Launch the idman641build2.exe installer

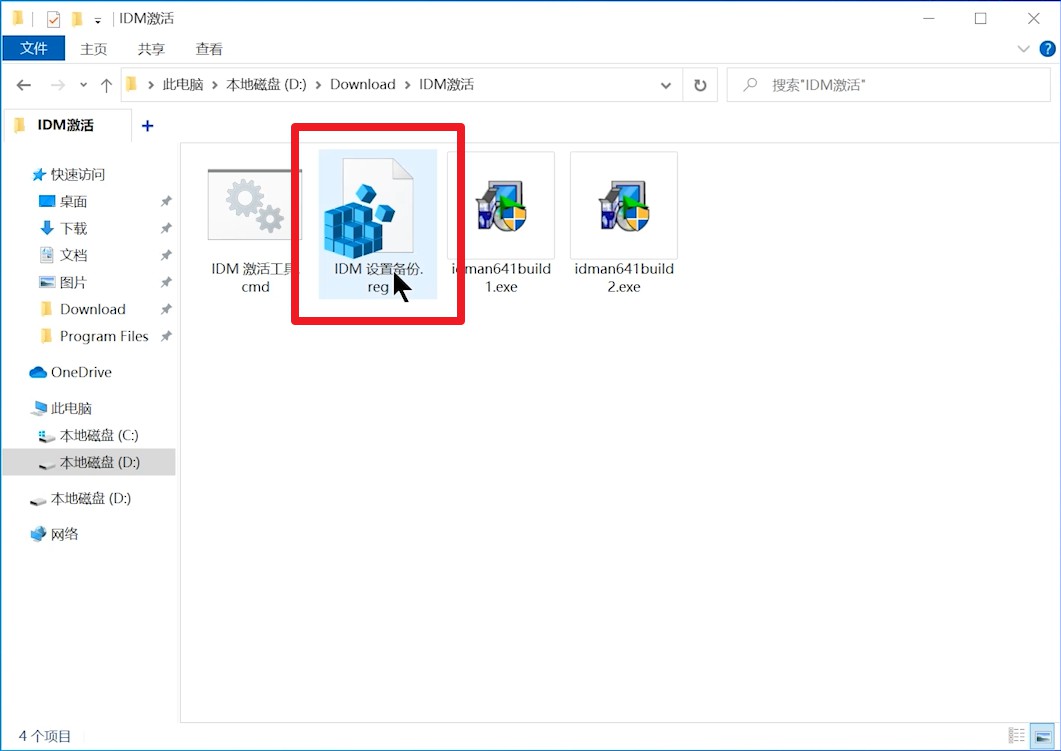623,205
